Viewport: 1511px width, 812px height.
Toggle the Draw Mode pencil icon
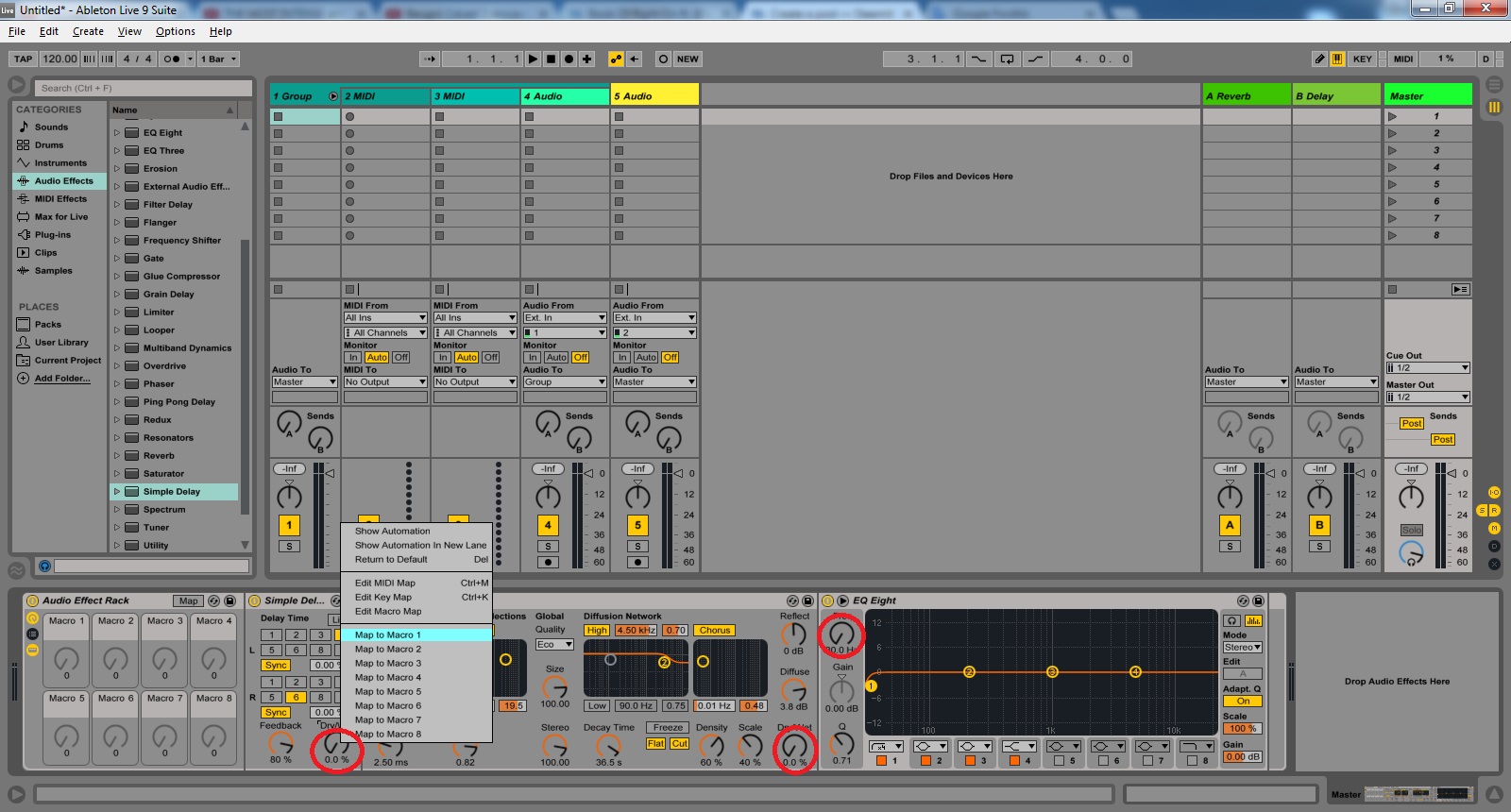click(x=1319, y=59)
